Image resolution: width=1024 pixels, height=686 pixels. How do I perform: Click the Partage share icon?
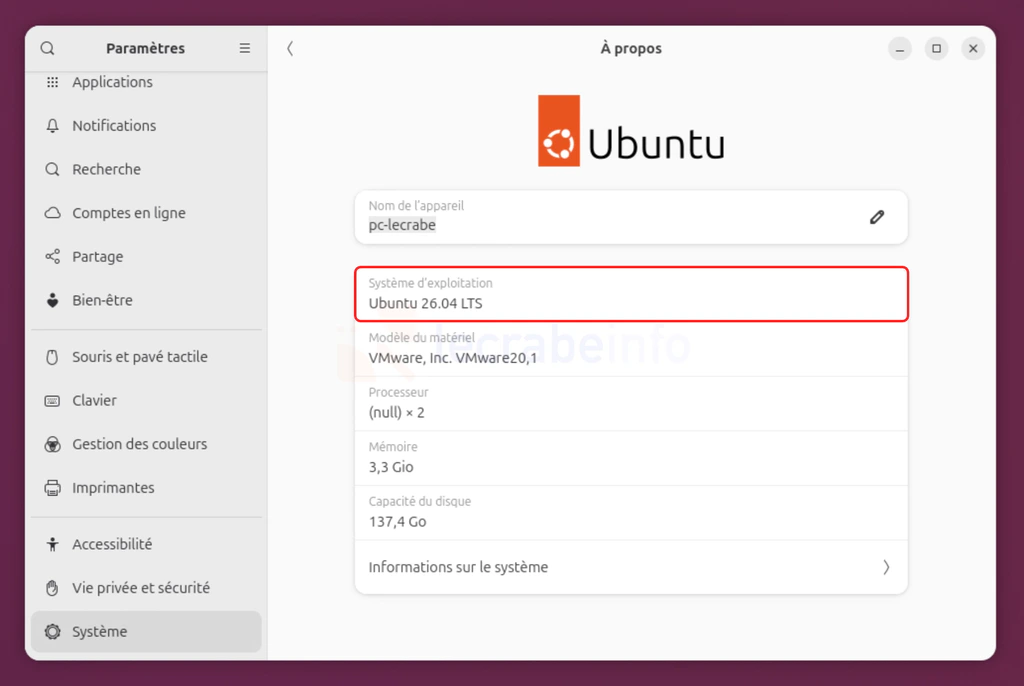52,257
